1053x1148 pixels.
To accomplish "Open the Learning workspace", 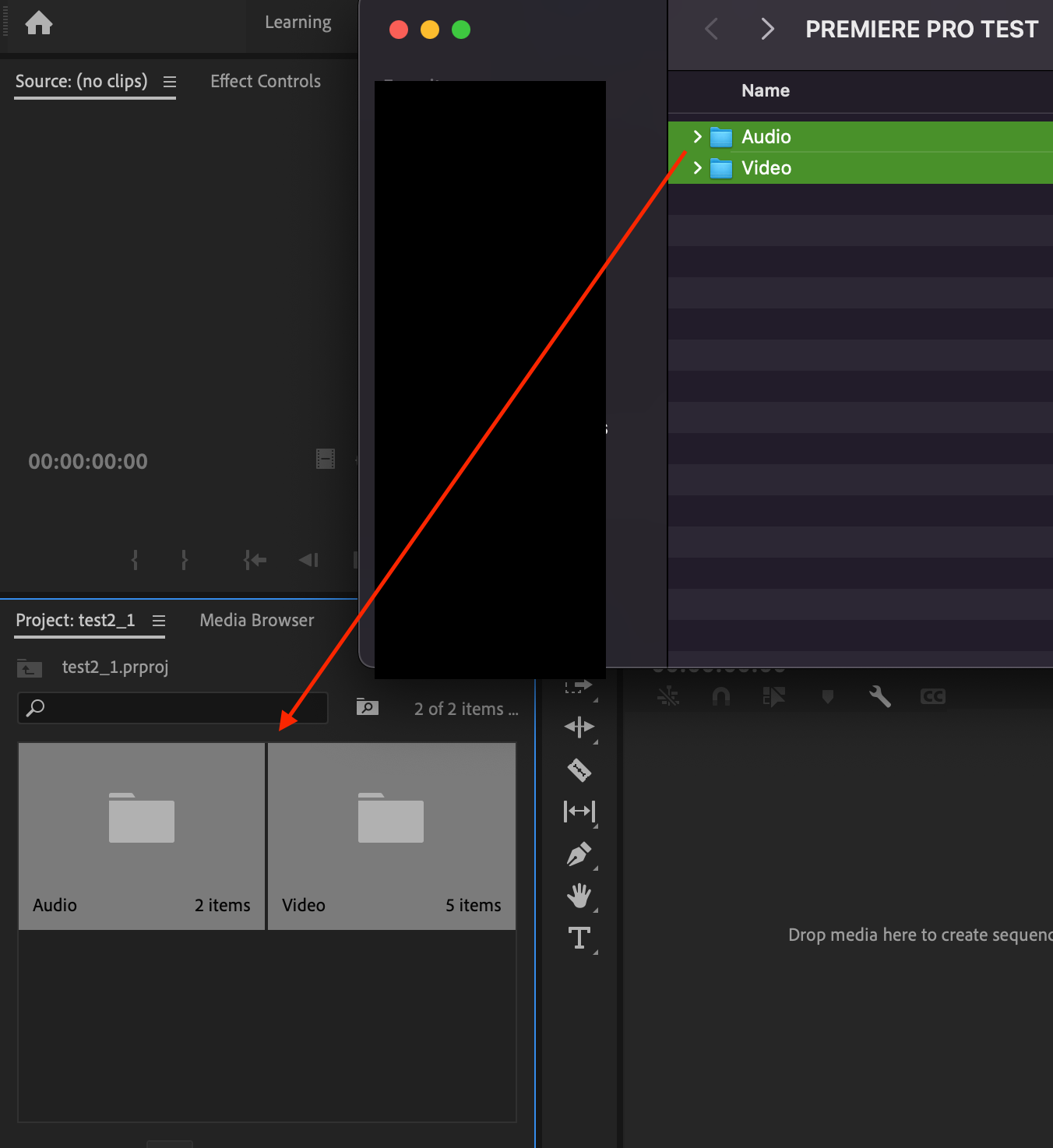I will click(x=298, y=23).
